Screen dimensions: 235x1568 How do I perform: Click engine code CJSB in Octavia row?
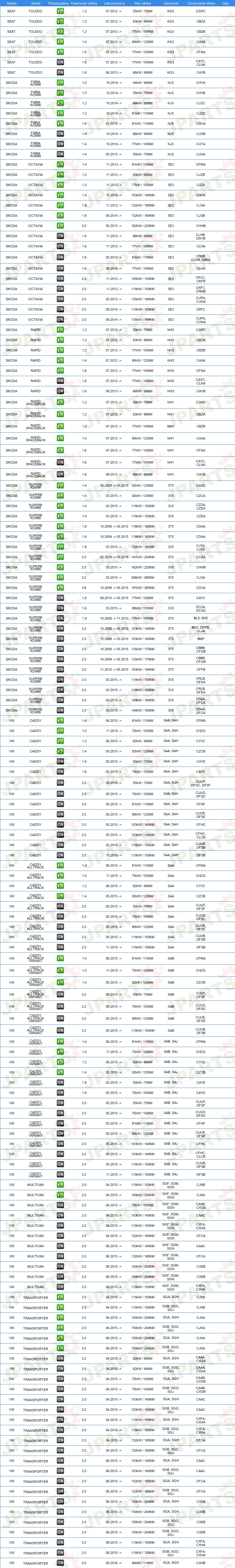click(x=201, y=216)
